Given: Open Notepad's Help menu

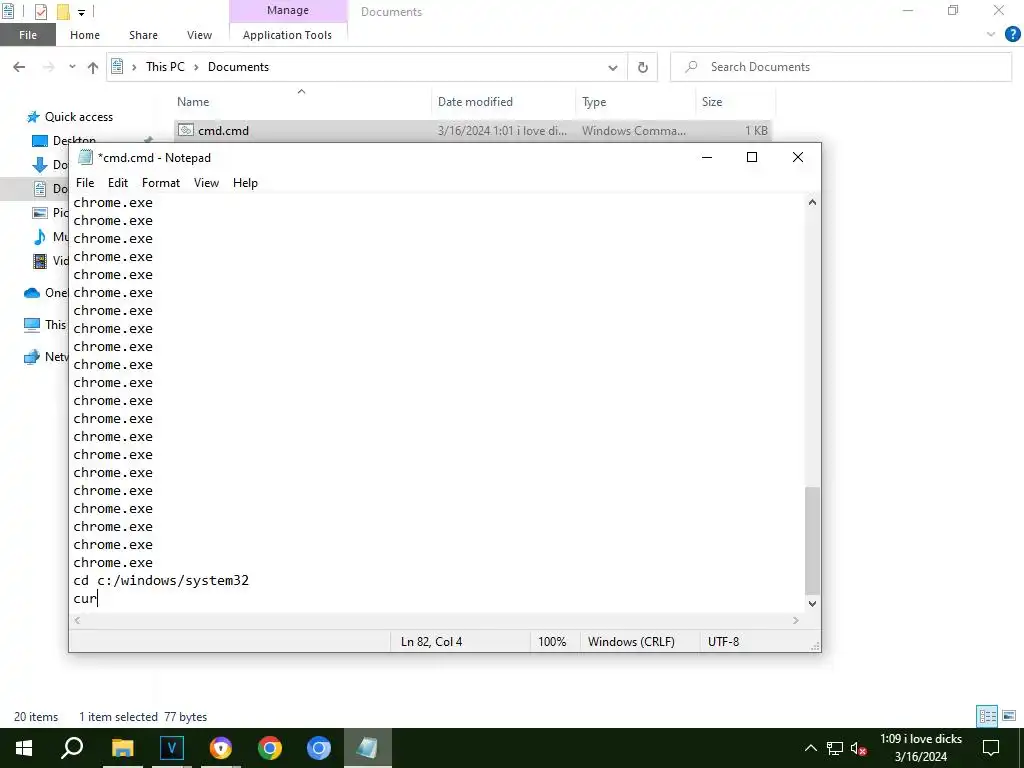Looking at the screenshot, I should click(245, 183).
